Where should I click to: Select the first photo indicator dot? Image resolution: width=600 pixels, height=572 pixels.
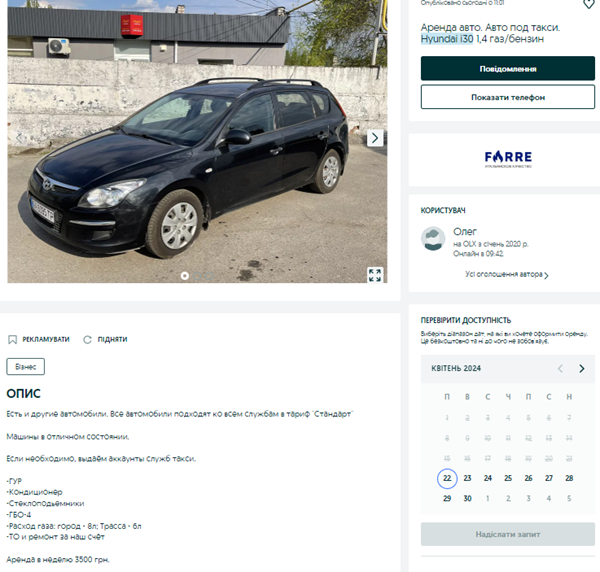184,275
